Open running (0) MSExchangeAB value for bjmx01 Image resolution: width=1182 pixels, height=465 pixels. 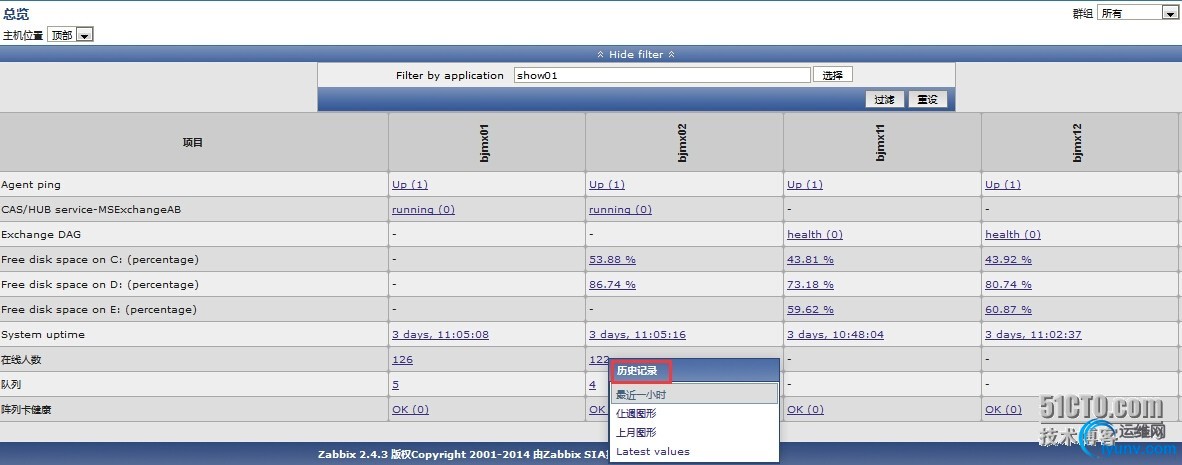click(x=423, y=210)
